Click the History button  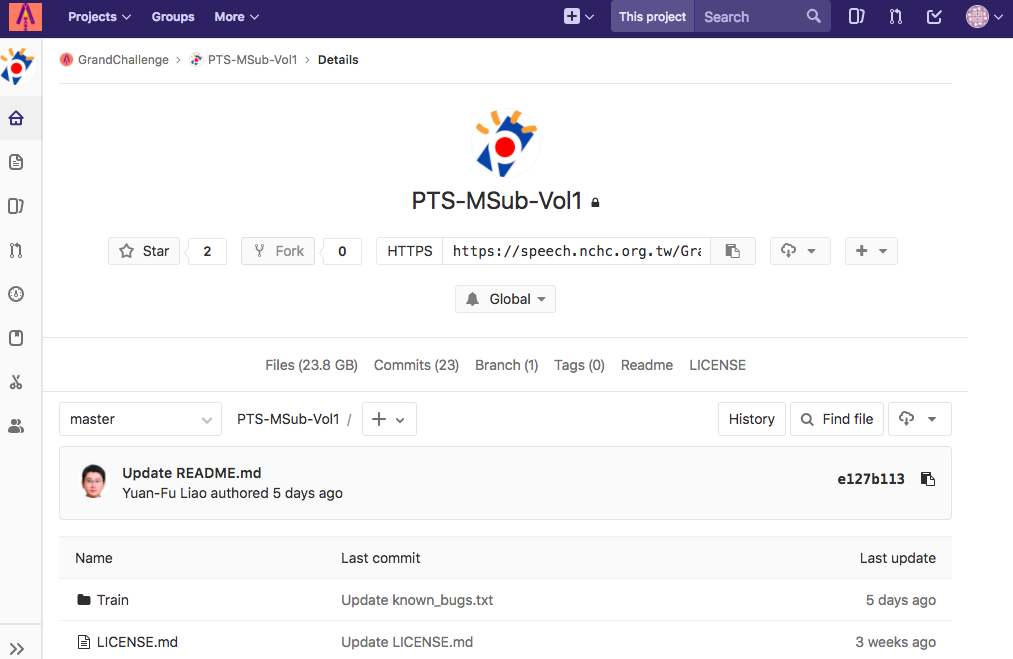[x=751, y=419]
